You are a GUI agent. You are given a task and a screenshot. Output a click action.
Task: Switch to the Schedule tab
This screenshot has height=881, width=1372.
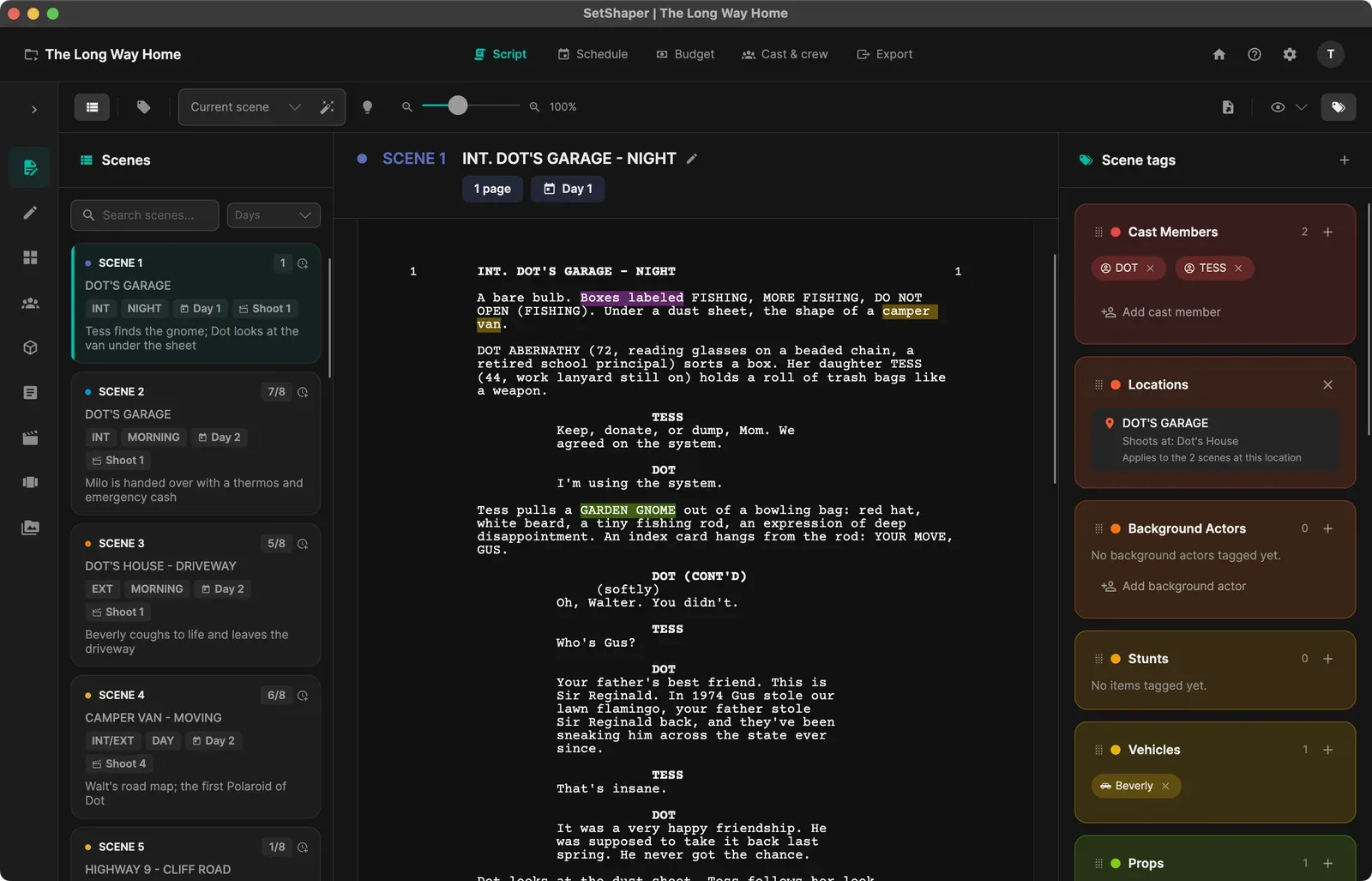[x=593, y=54]
